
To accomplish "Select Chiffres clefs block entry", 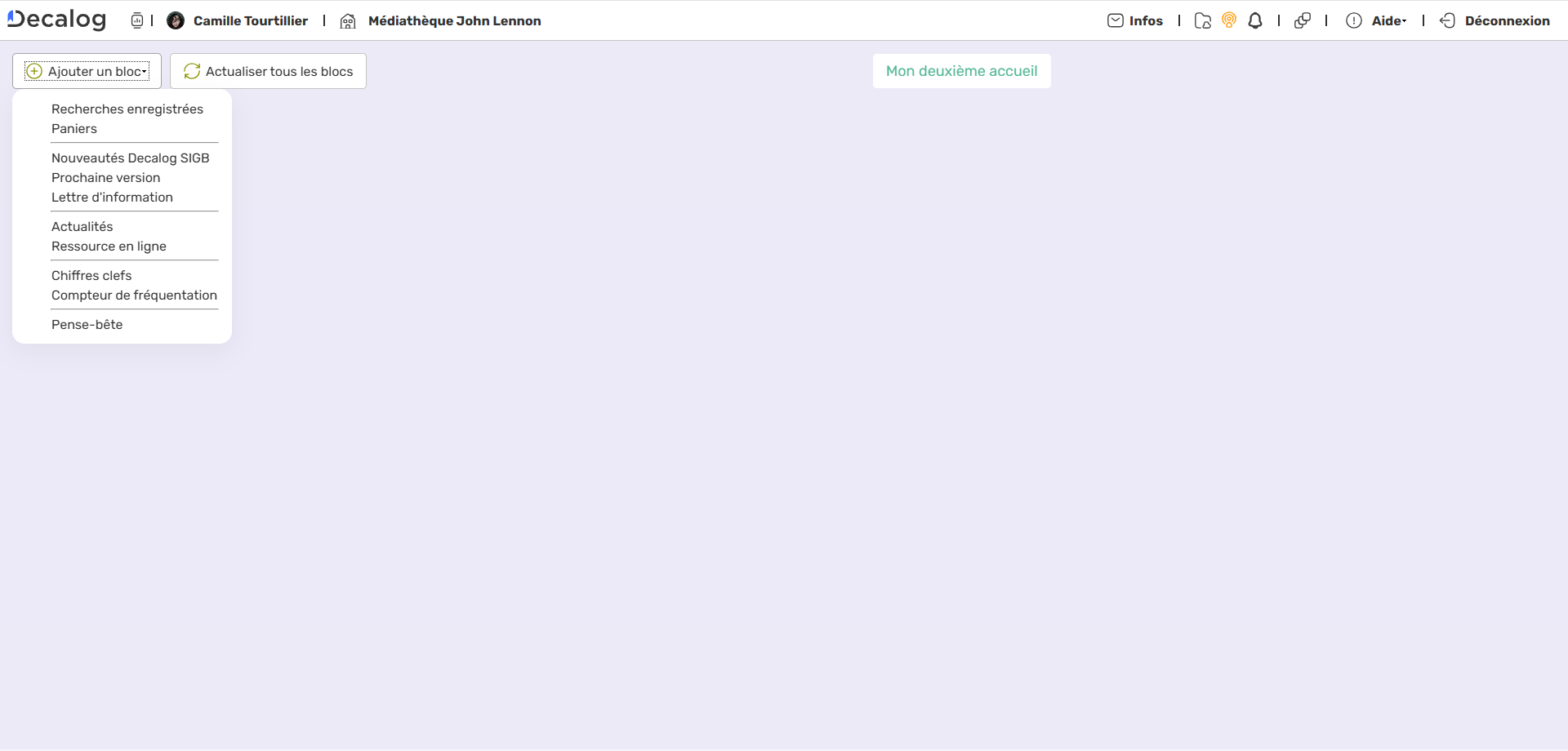I will (x=91, y=275).
